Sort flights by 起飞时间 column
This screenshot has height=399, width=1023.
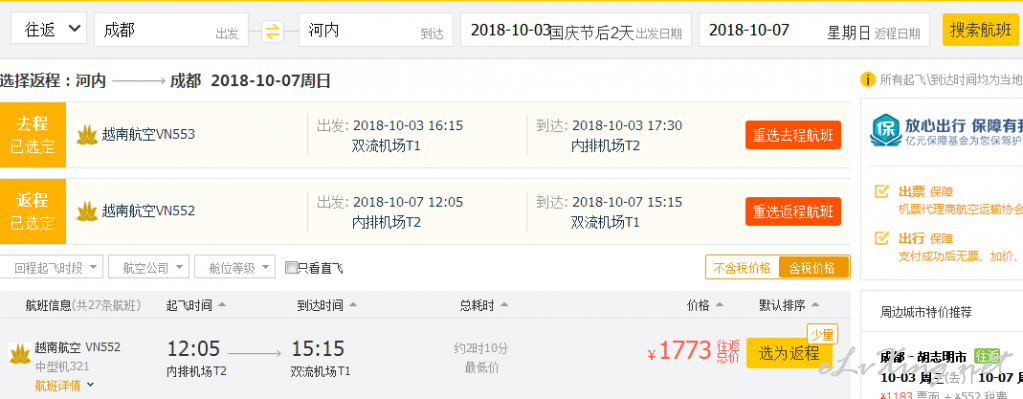(196, 305)
